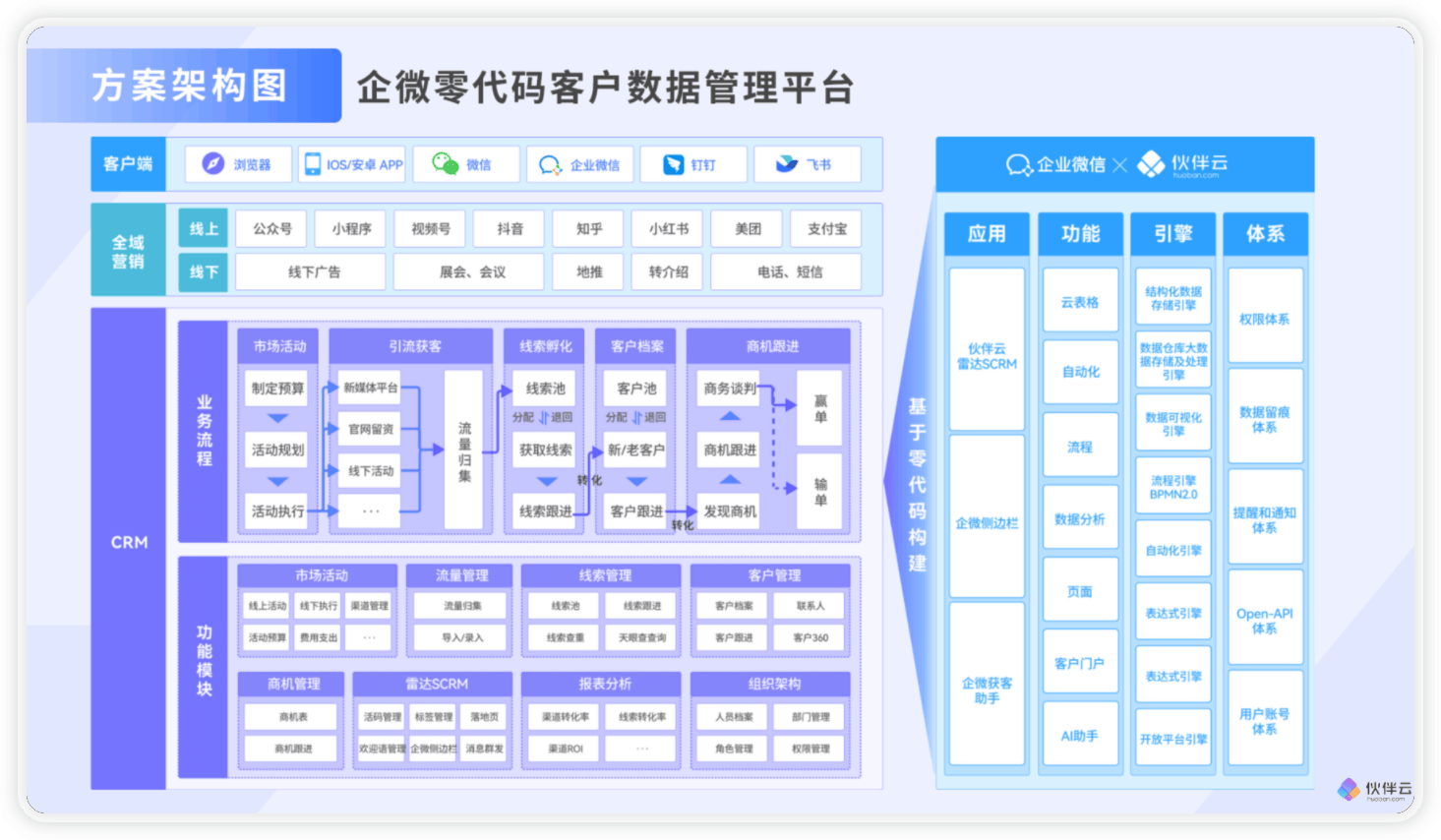Click the 客户360 module box
Image resolution: width=1441 pixels, height=840 pixels.
(x=811, y=637)
